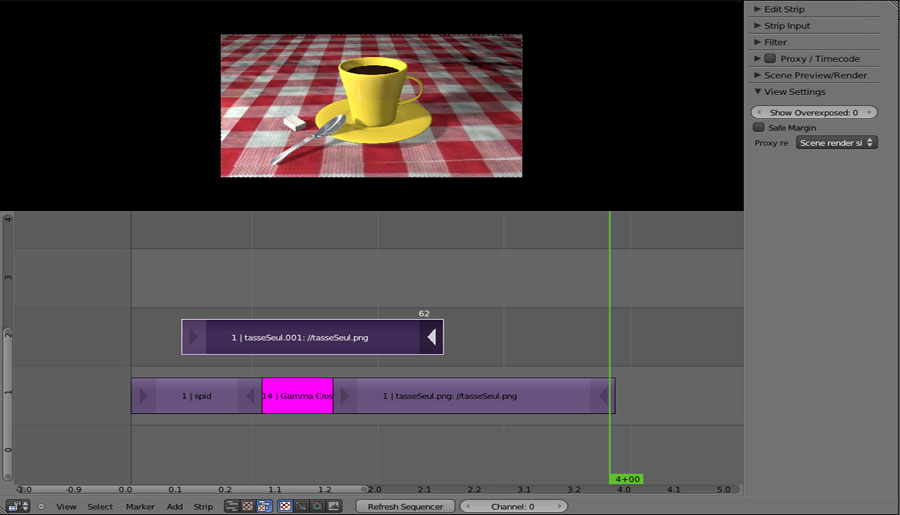
Task: Enable the Proxy / Timecode checkbox
Action: tap(770, 59)
